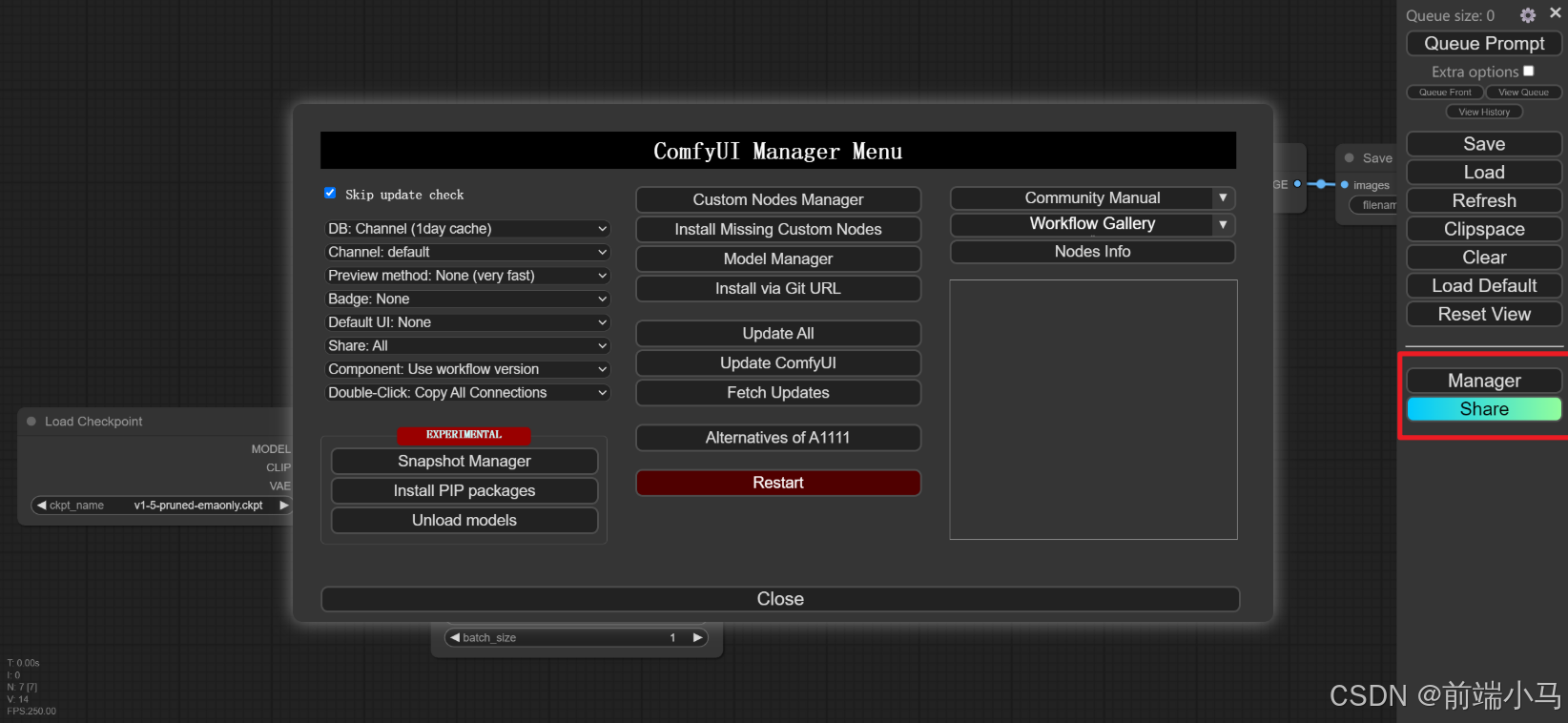Open Channel: default dropdown

[467, 252]
